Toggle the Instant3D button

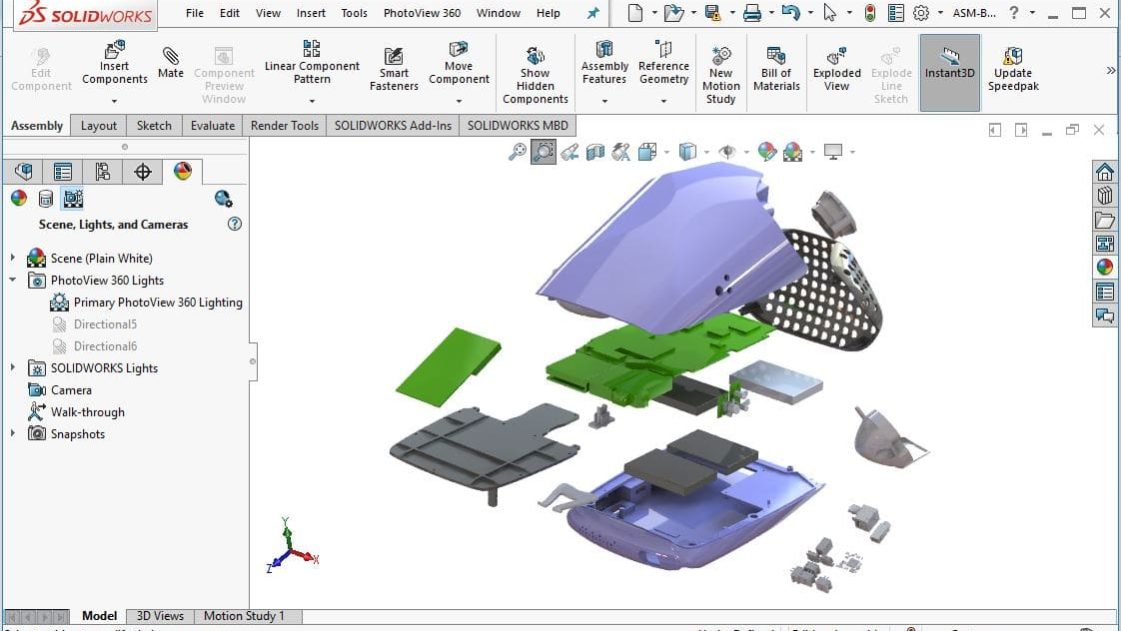949,68
